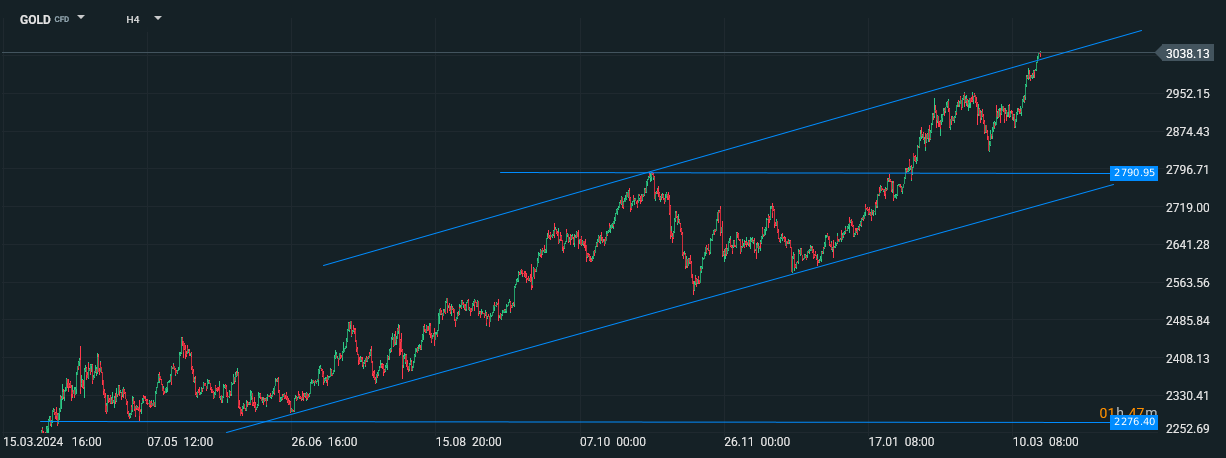Image resolution: width=1226 pixels, height=458 pixels.
Task: Click the 2719.00 price axis label
Action: point(1189,207)
